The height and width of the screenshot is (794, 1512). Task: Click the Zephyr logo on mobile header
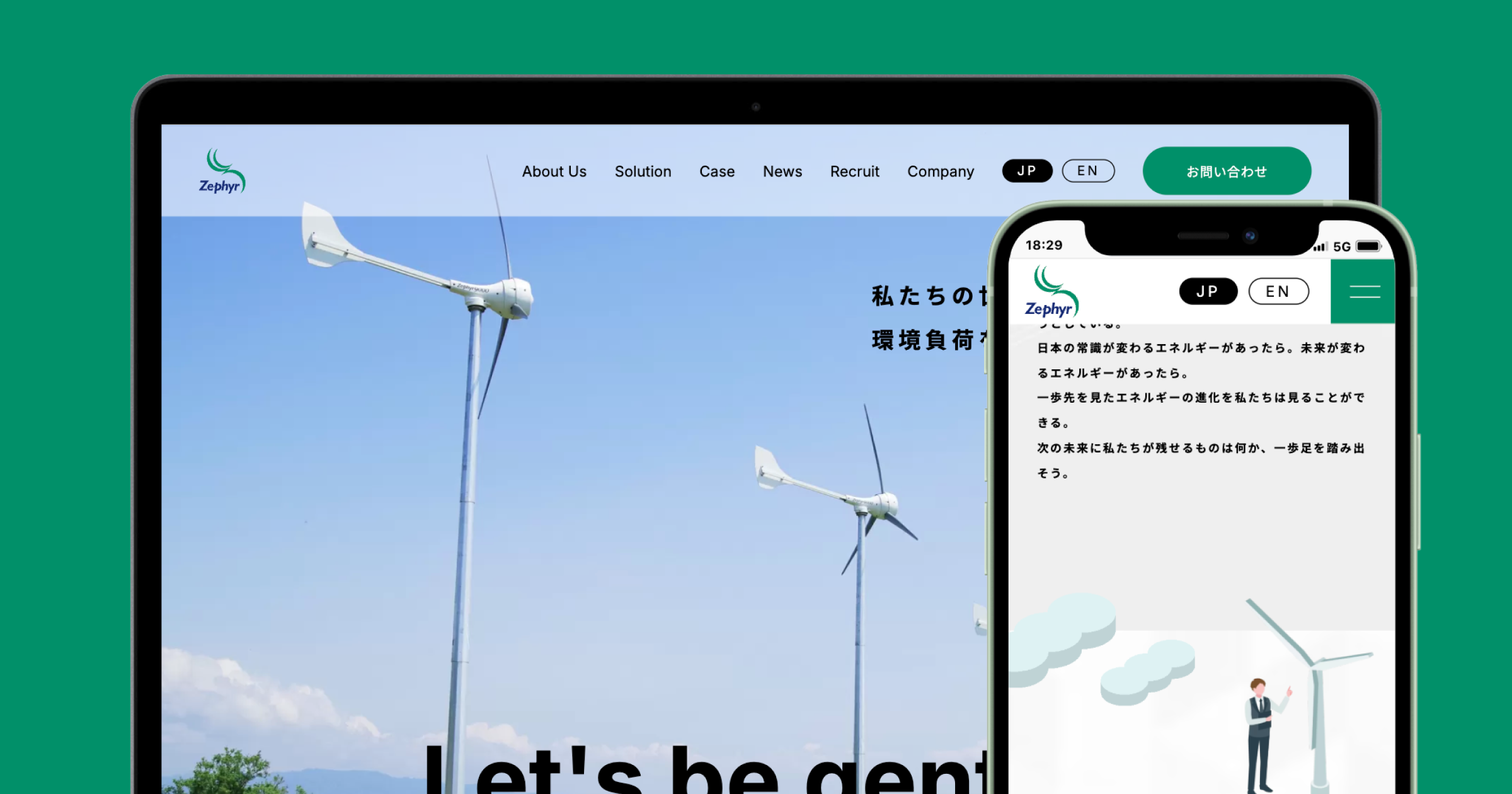pos(1051,292)
